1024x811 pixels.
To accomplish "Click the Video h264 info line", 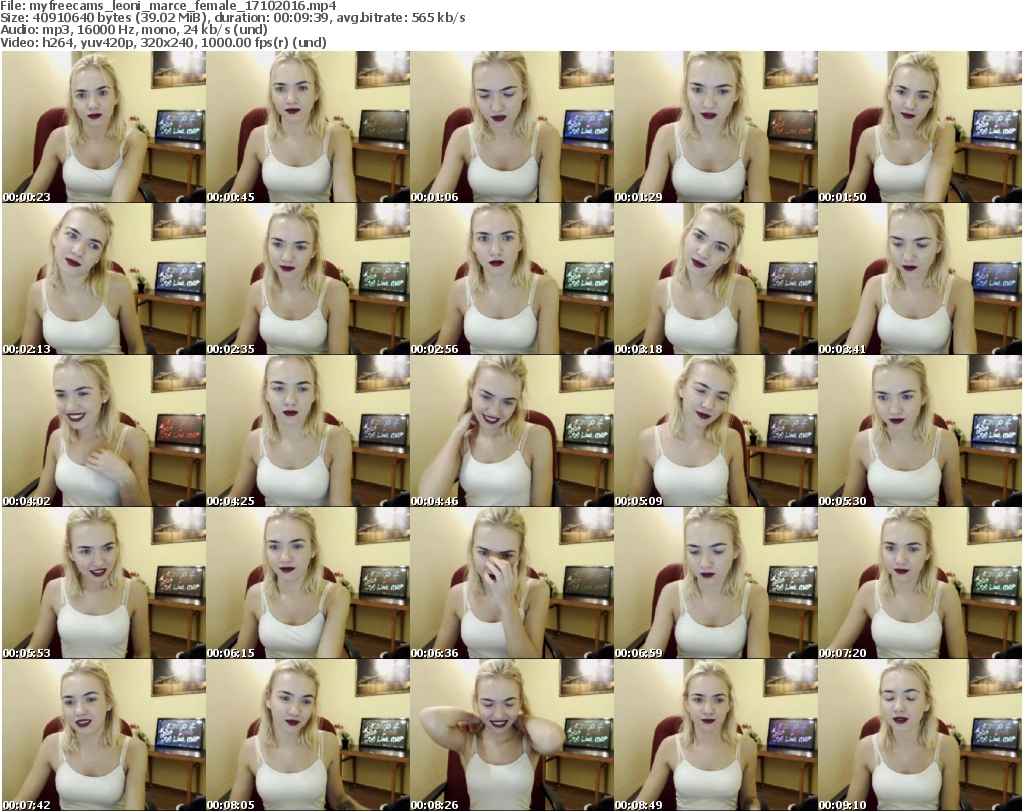I will click(x=163, y=42).
